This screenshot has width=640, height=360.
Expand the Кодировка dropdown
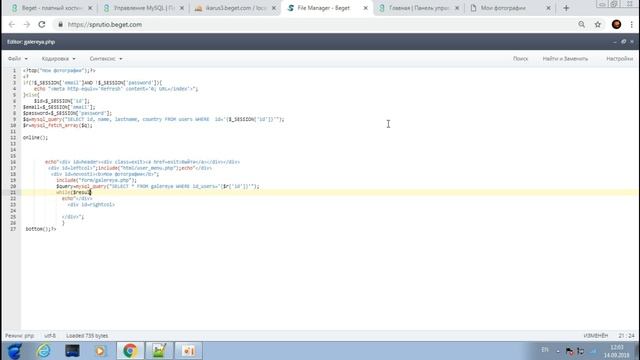(58, 59)
